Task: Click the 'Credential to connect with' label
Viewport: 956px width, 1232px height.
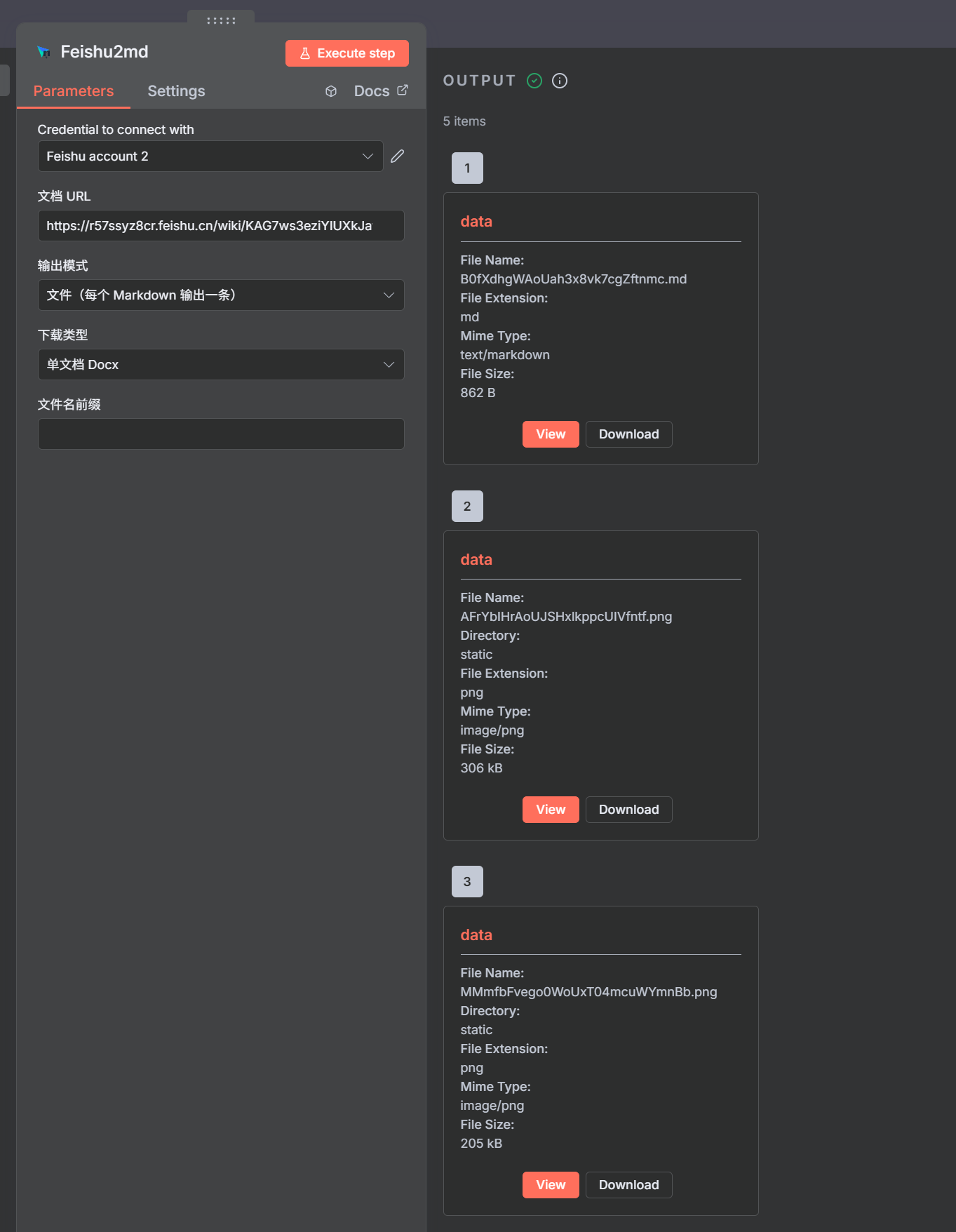Action: (x=116, y=130)
